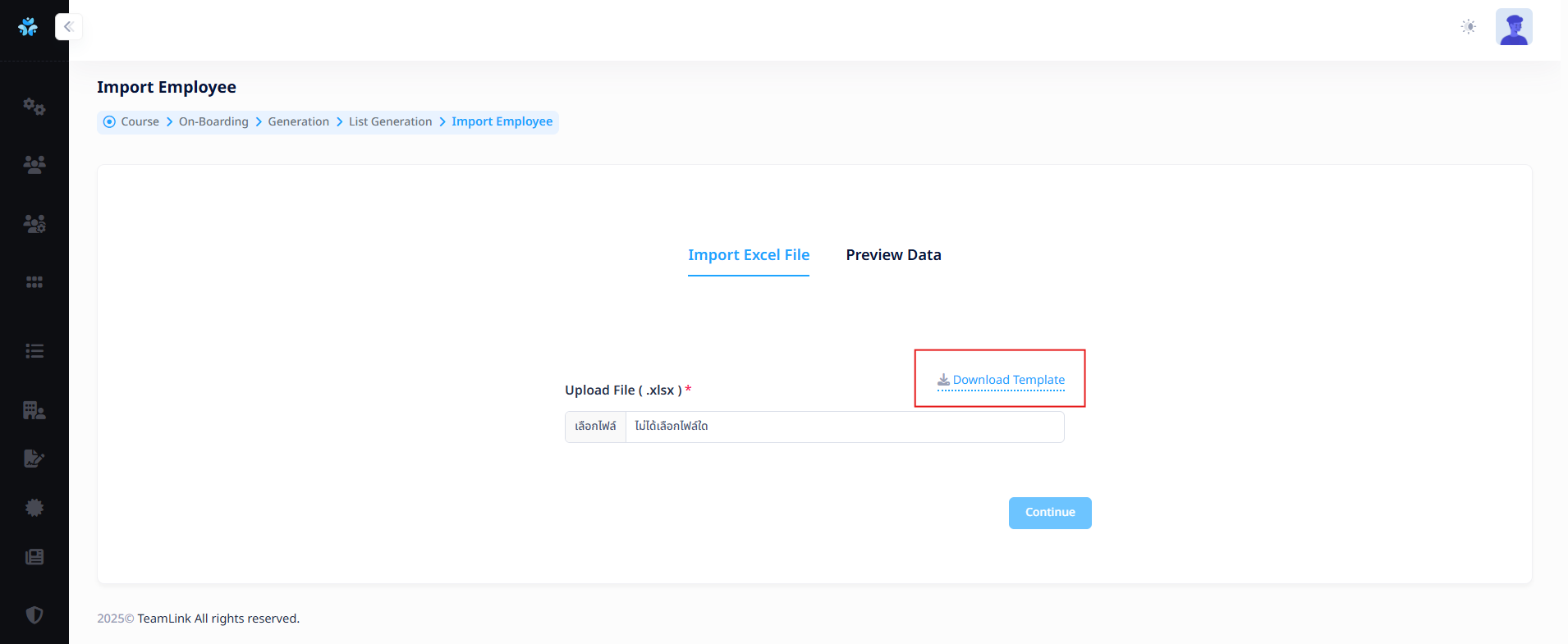Open the newspaper sidebar icon
The width and height of the screenshot is (1568, 644).
point(34,557)
